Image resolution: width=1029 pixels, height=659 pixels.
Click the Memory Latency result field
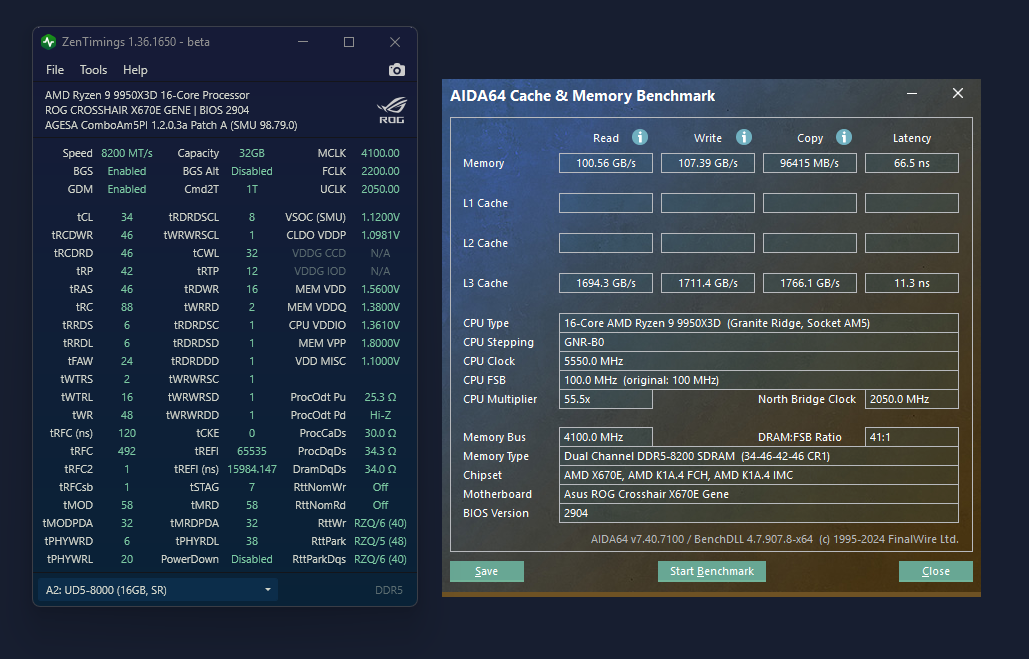911,163
